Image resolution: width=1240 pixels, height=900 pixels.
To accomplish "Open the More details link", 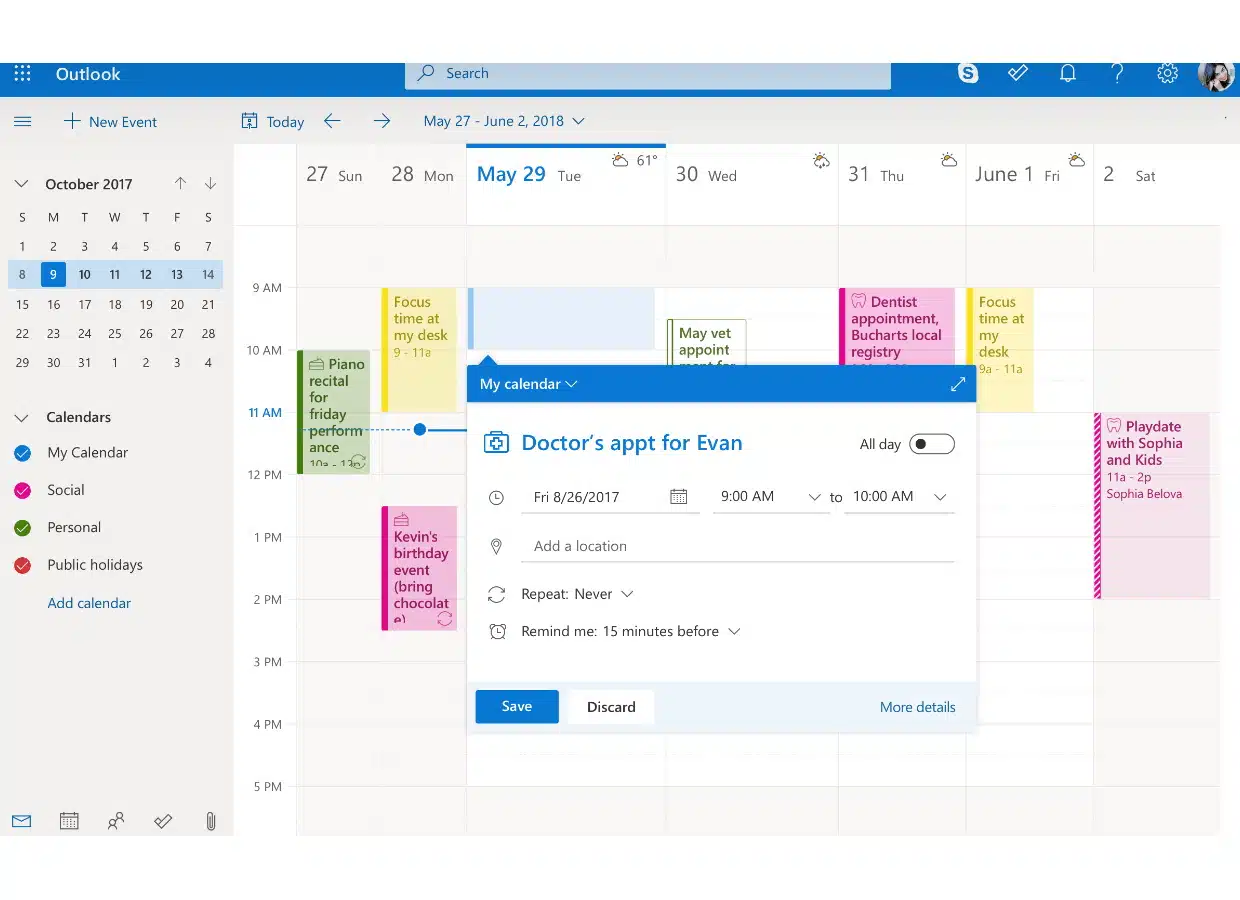I will (x=917, y=707).
